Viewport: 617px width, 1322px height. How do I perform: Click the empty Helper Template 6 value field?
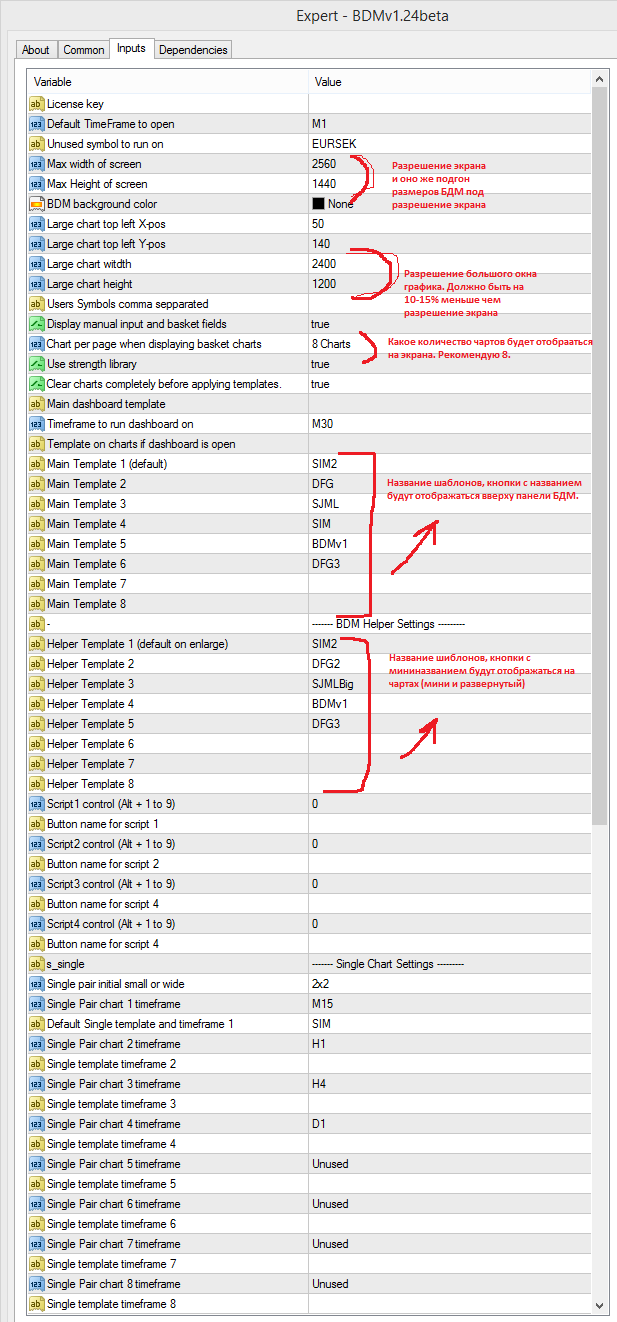tap(450, 744)
